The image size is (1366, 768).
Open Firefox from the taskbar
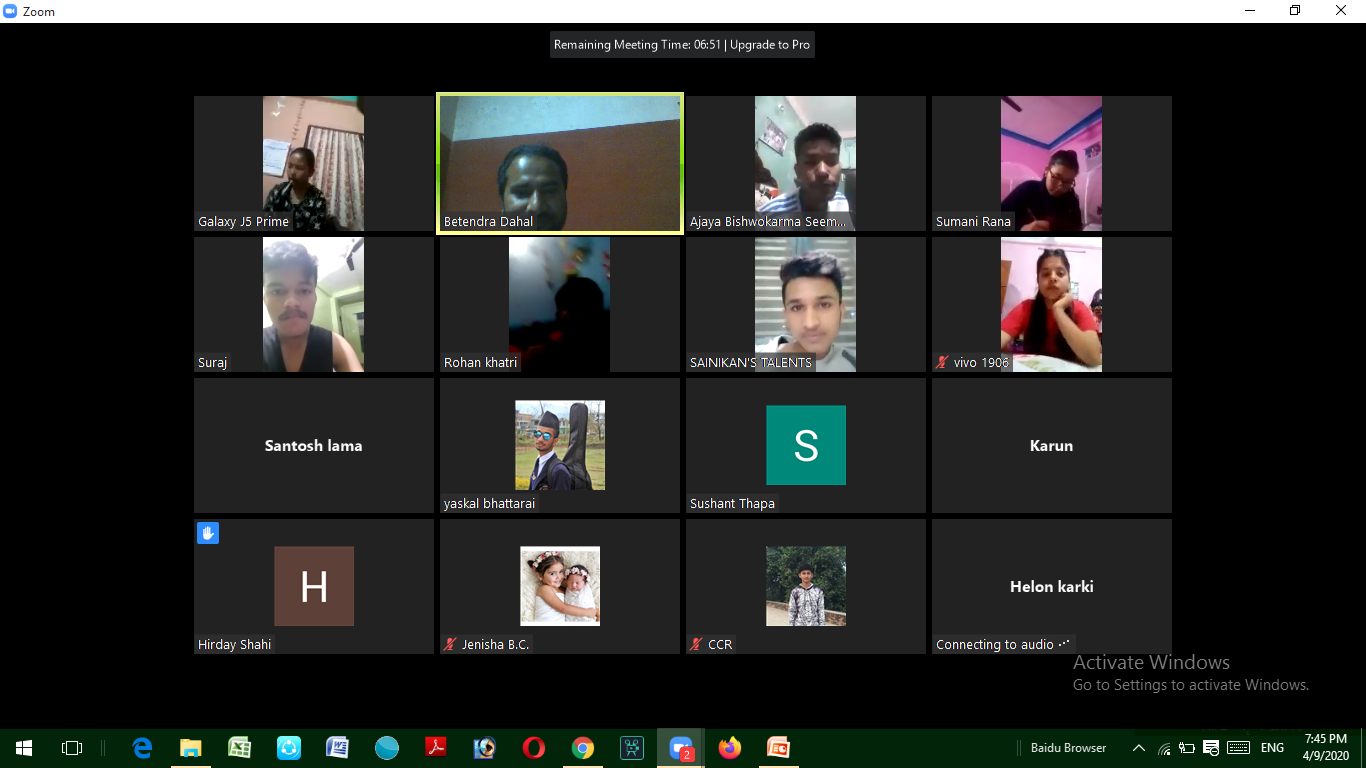point(730,748)
